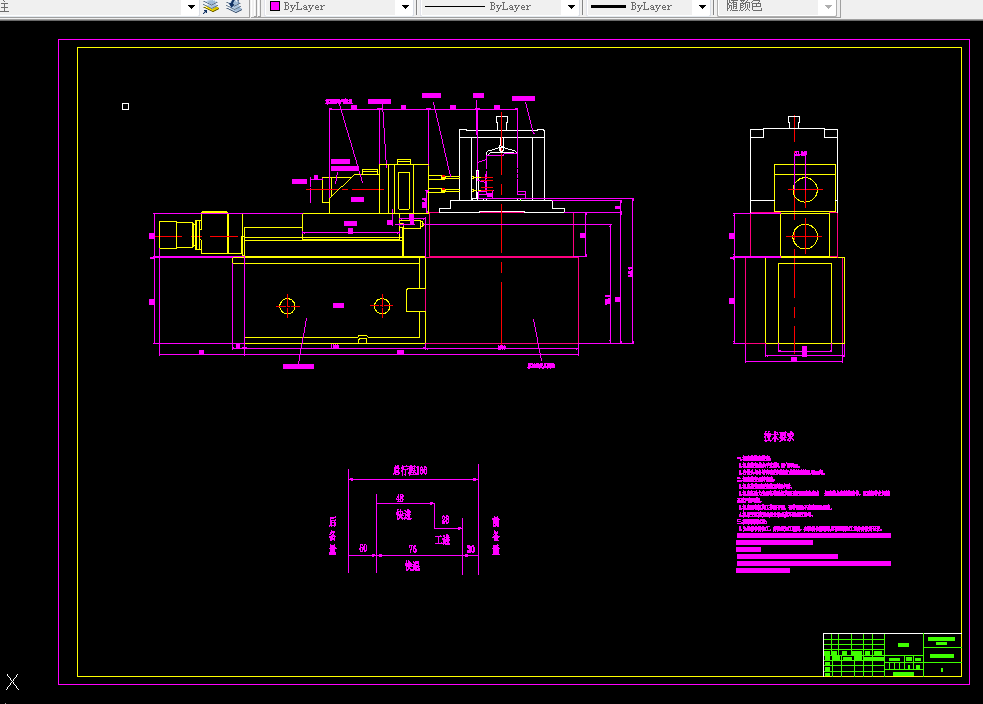
Task: Expand the linetype ByLayer dropdown arrow
Action: pos(571,7)
